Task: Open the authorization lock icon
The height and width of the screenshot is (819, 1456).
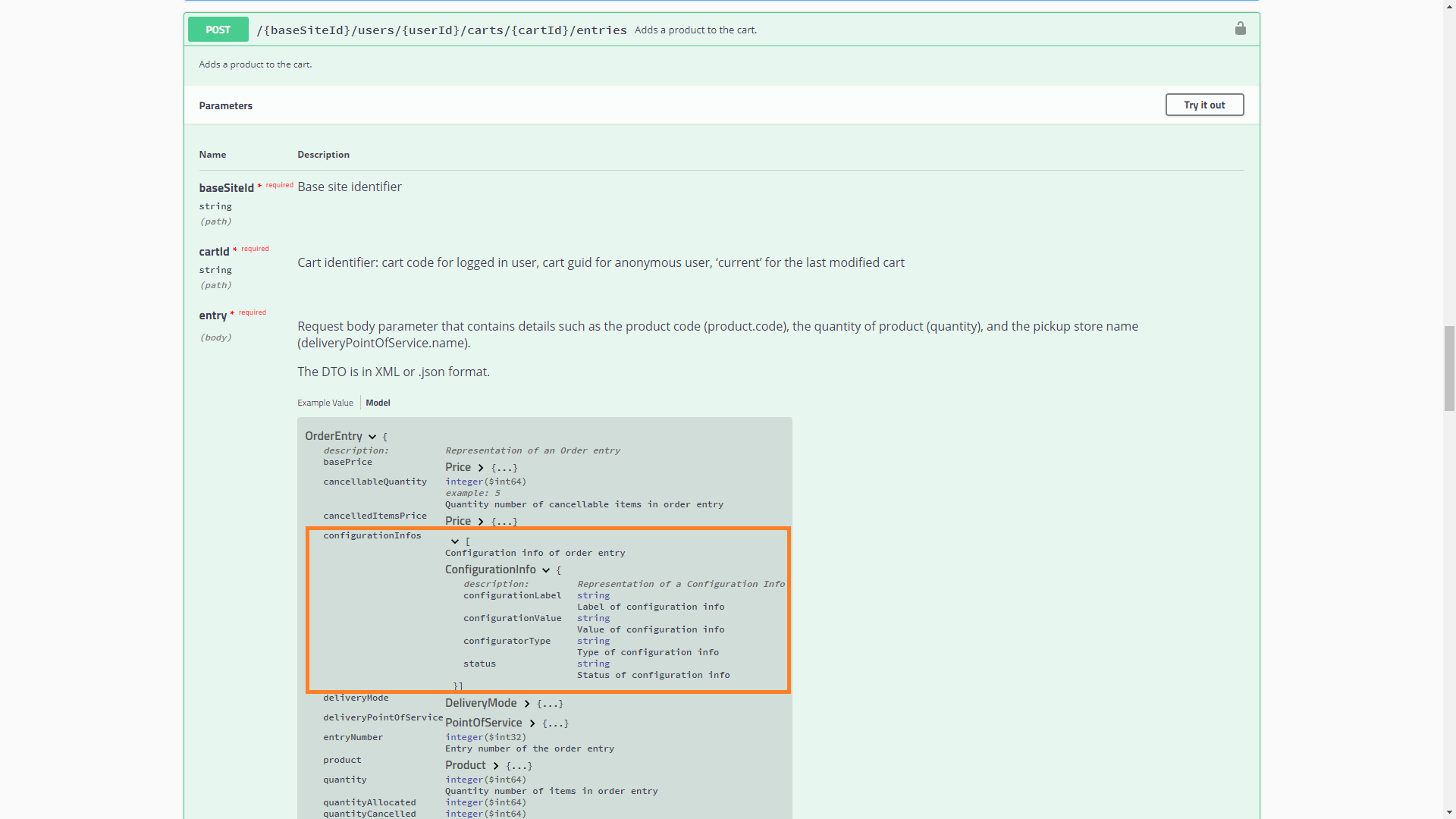Action: pyautogui.click(x=1241, y=29)
